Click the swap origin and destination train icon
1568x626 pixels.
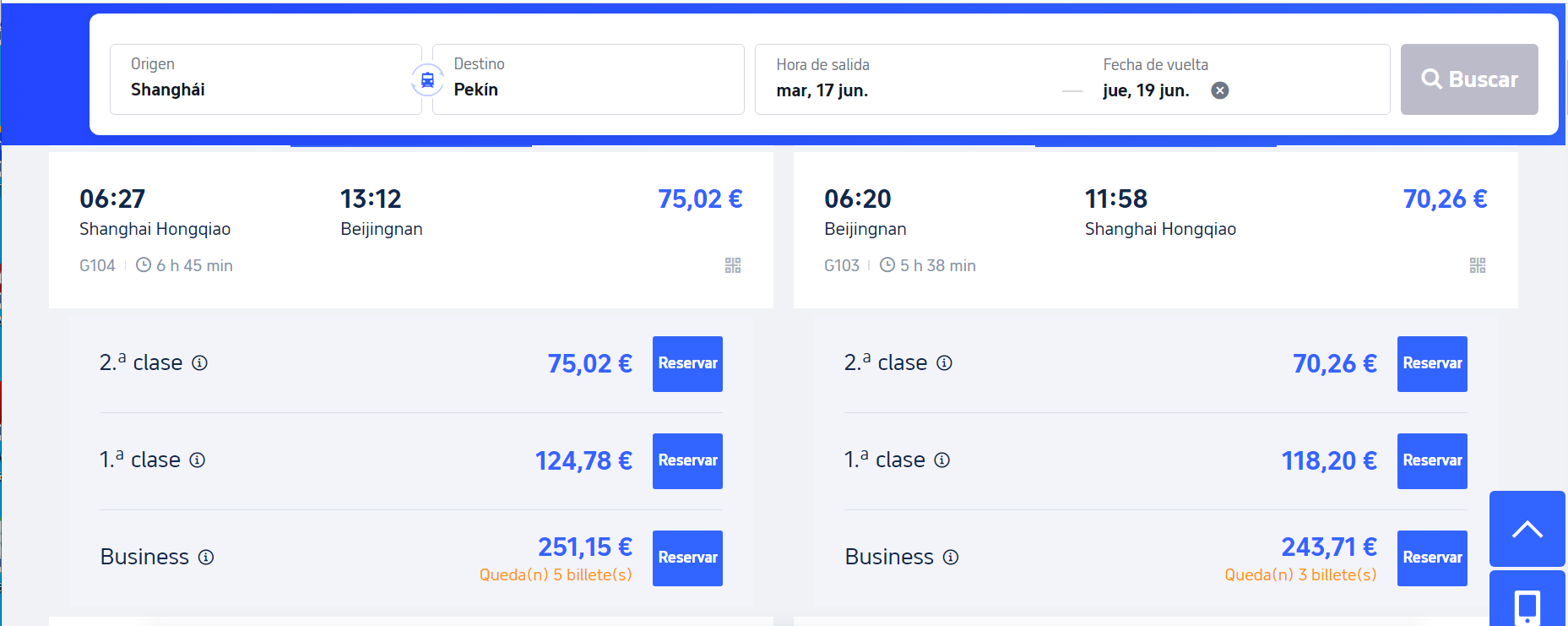[x=427, y=80]
